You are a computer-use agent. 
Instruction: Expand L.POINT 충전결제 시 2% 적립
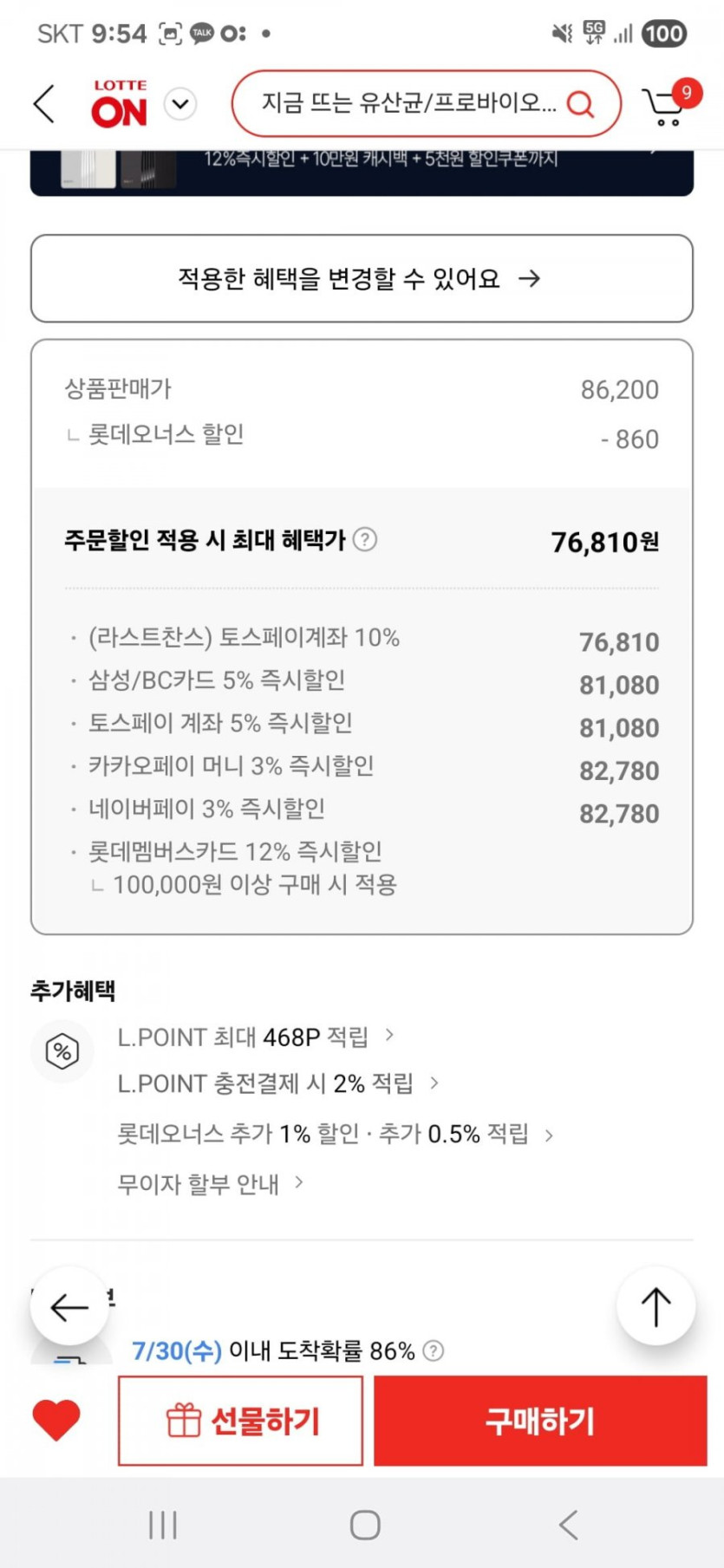pos(277,1083)
